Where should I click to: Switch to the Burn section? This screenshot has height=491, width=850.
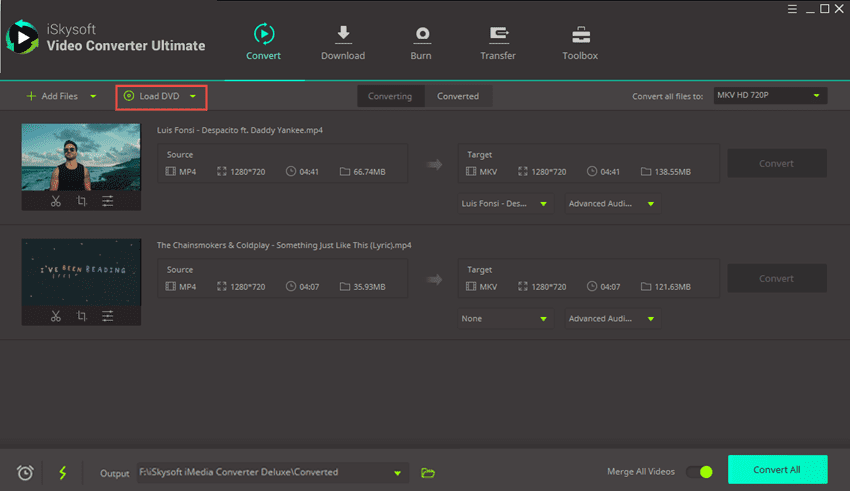[x=421, y=43]
